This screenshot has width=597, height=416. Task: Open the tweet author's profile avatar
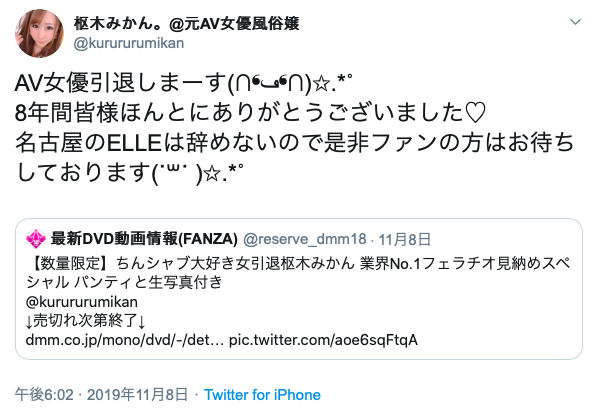pyautogui.click(x=39, y=33)
